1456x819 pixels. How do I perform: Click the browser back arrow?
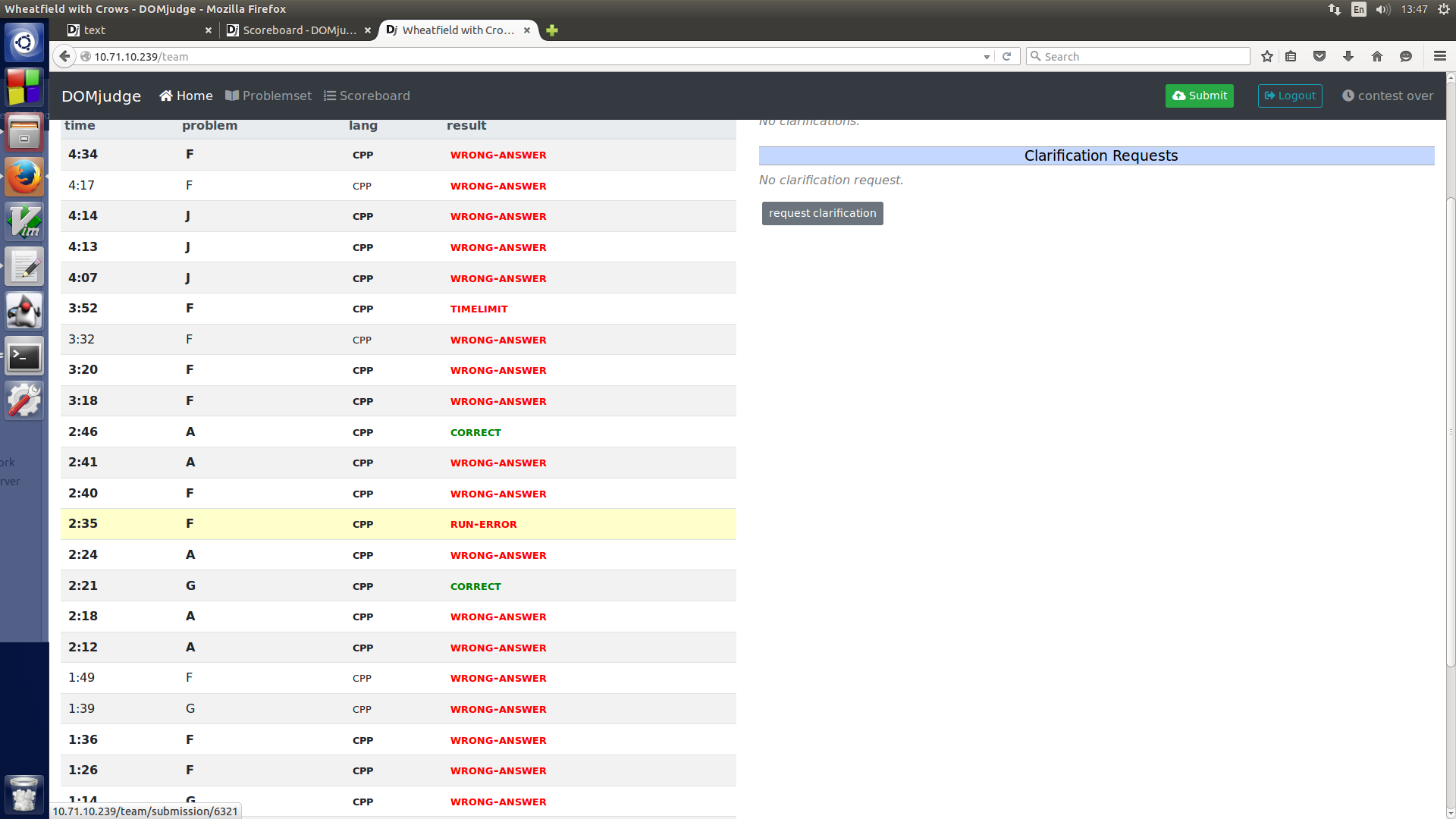(64, 56)
